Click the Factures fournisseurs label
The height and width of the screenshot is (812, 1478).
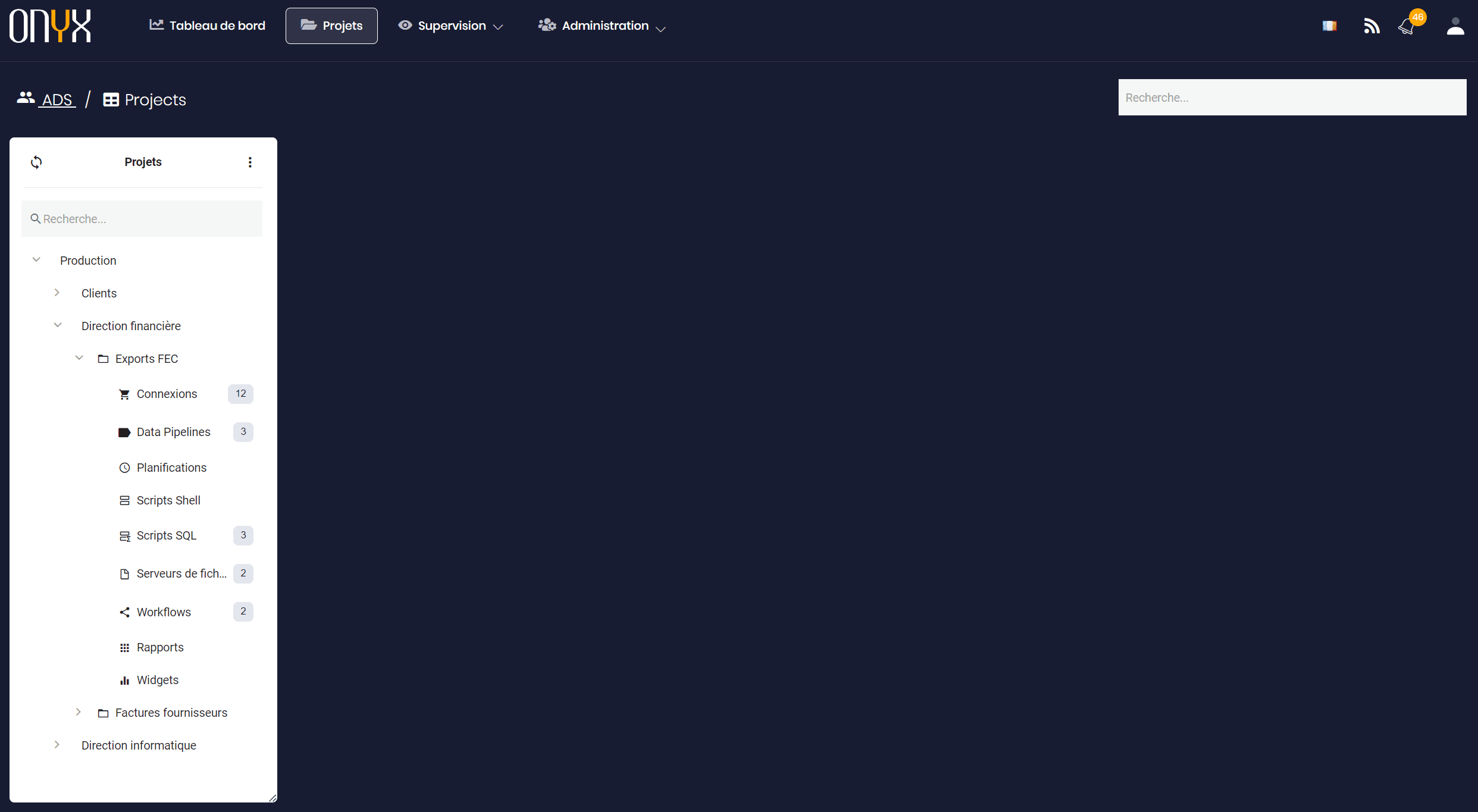(x=171, y=713)
